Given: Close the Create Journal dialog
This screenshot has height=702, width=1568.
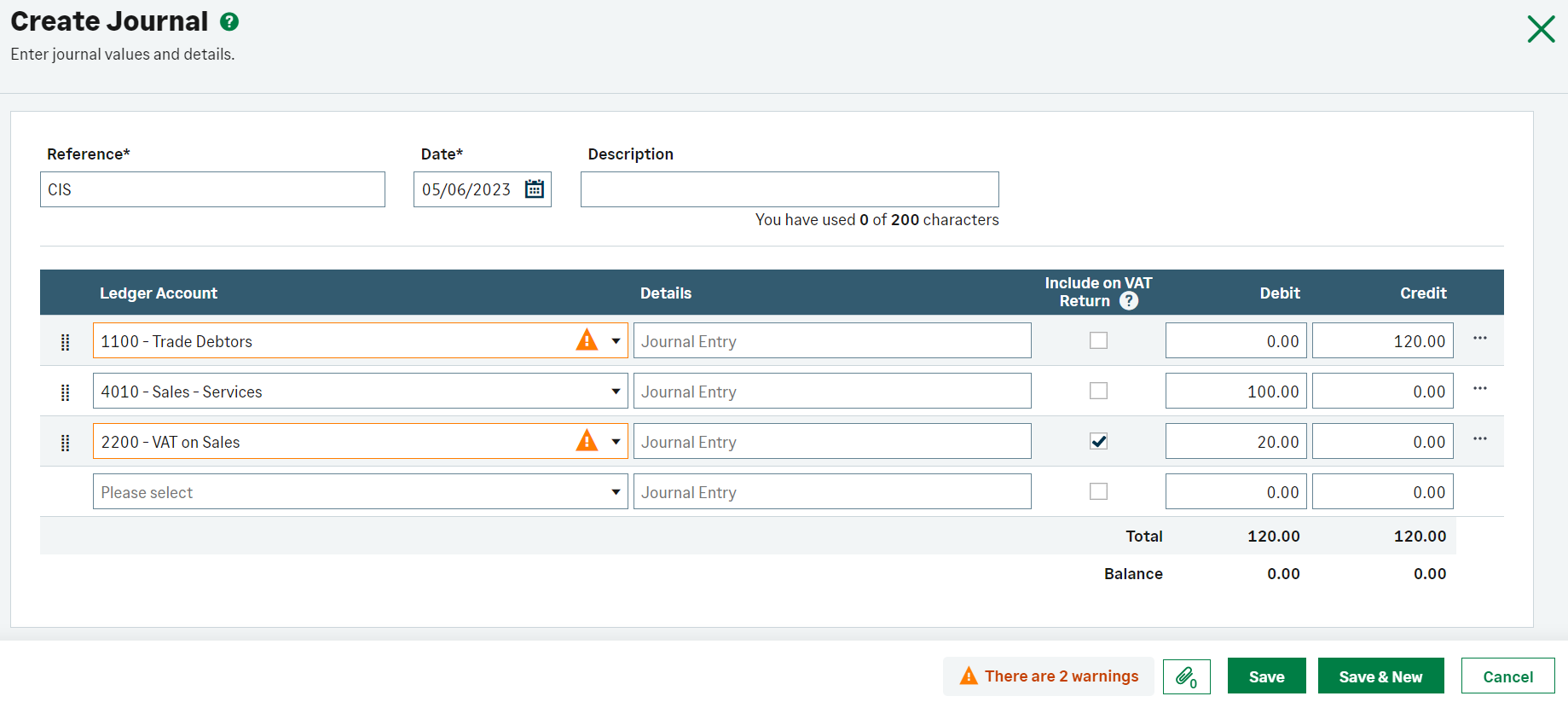Looking at the screenshot, I should coord(1541,29).
